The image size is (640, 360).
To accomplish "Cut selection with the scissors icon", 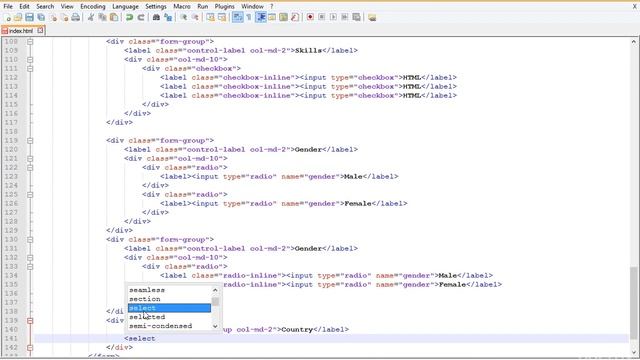I will tap(91, 18).
